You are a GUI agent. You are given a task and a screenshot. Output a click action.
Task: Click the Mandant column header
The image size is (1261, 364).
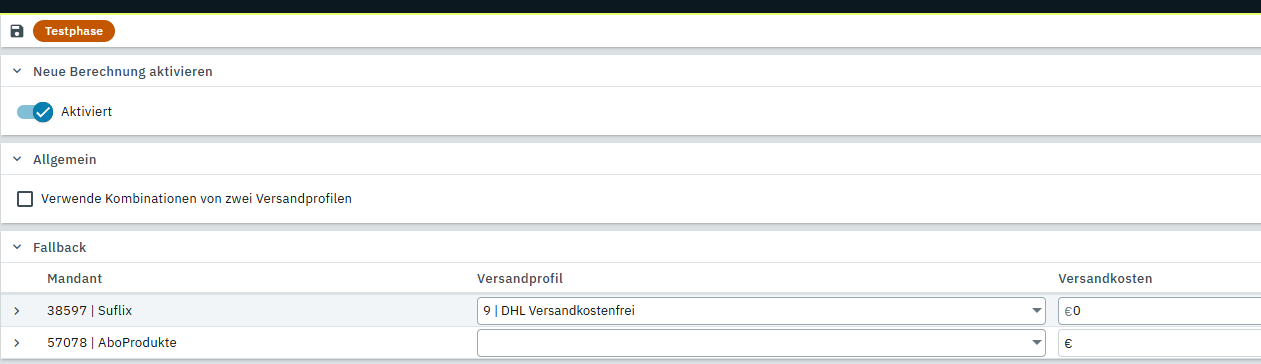[75, 278]
